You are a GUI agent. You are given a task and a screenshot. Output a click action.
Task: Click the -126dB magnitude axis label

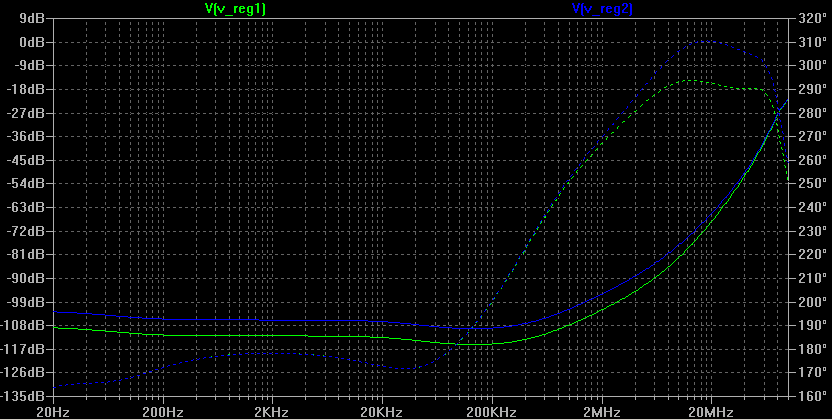point(22,372)
